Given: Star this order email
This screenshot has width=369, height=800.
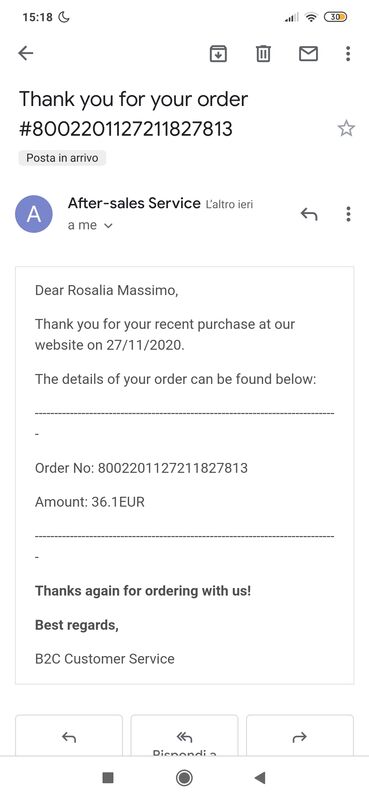Looking at the screenshot, I should coord(346,128).
